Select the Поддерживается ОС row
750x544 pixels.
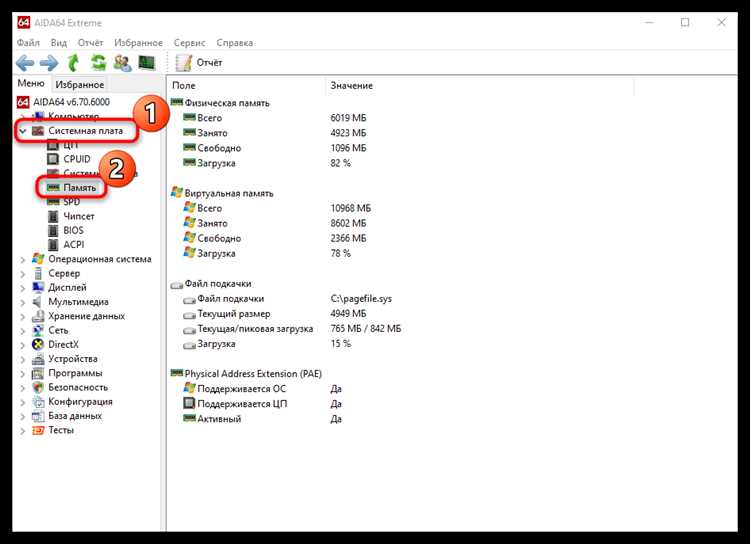coord(242,389)
